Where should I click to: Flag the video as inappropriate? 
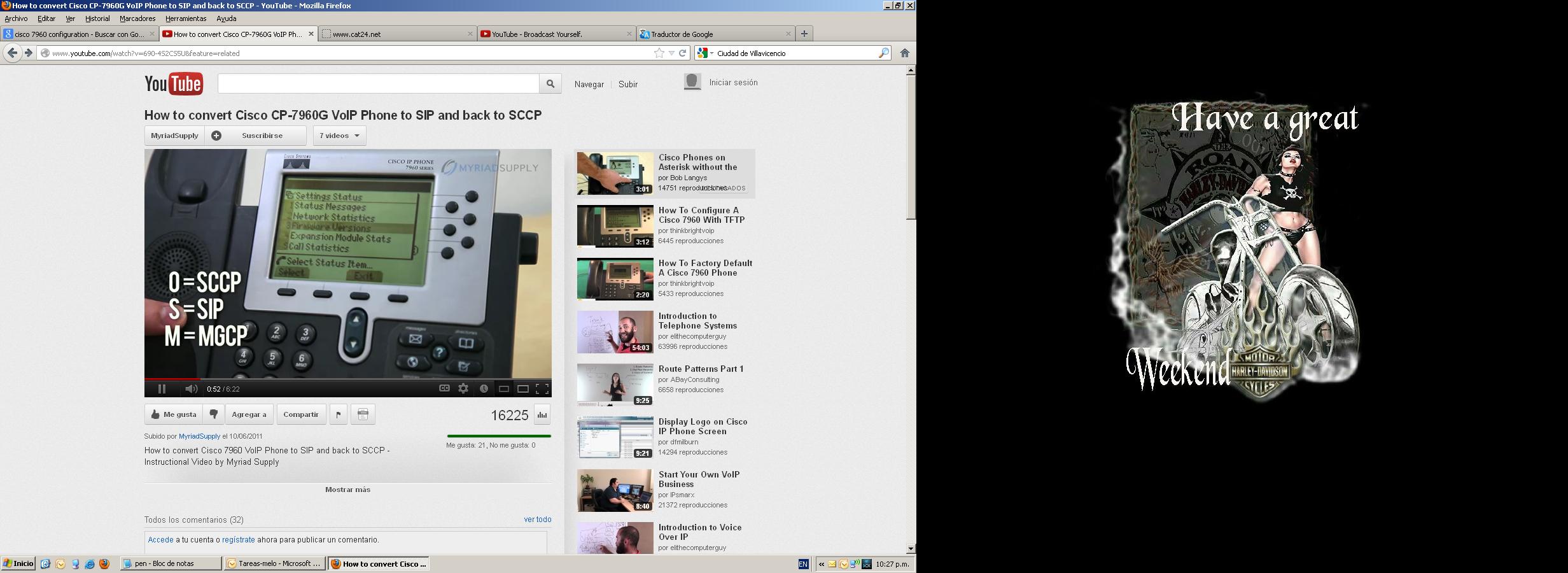pyautogui.click(x=338, y=414)
